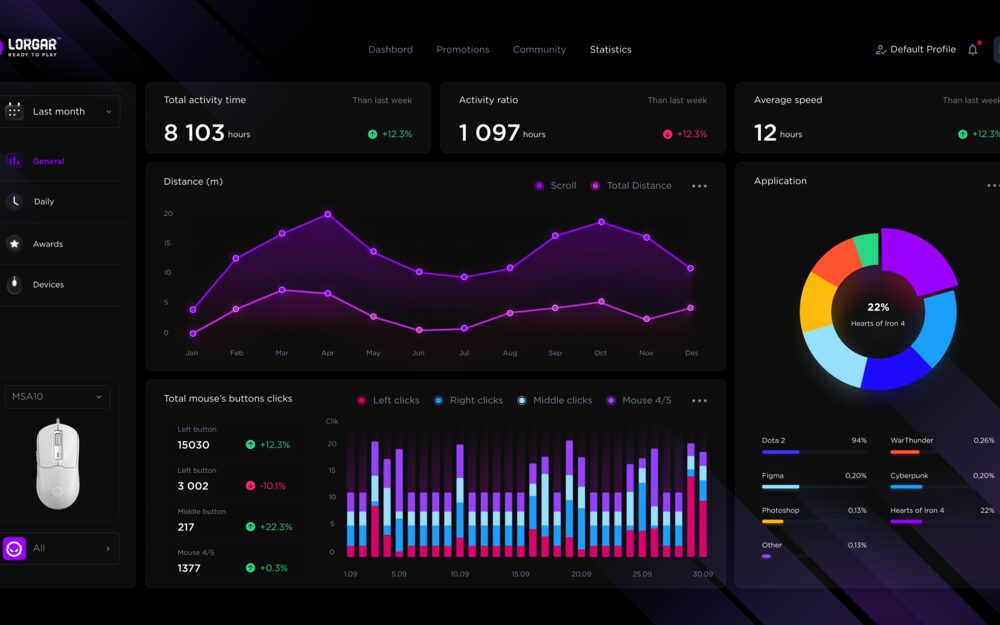Click the 22% donut center label

[878, 307]
